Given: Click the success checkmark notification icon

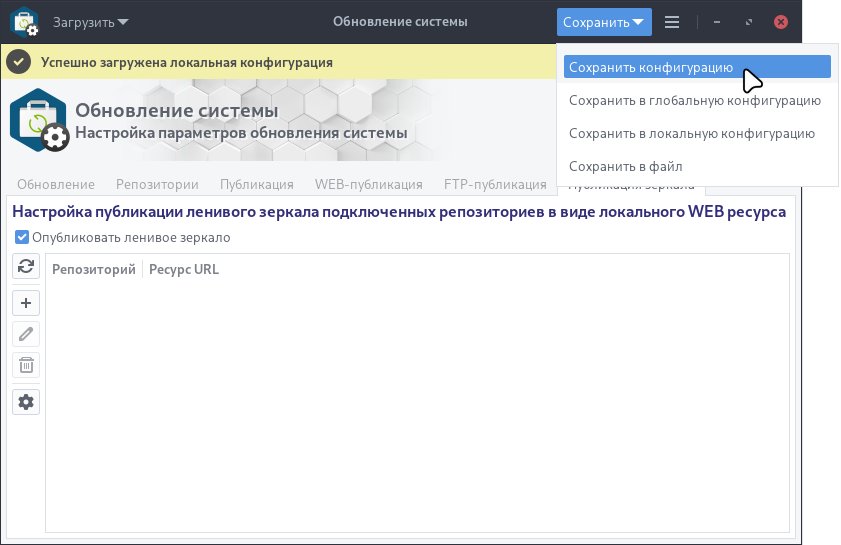Looking at the screenshot, I should pos(18,62).
